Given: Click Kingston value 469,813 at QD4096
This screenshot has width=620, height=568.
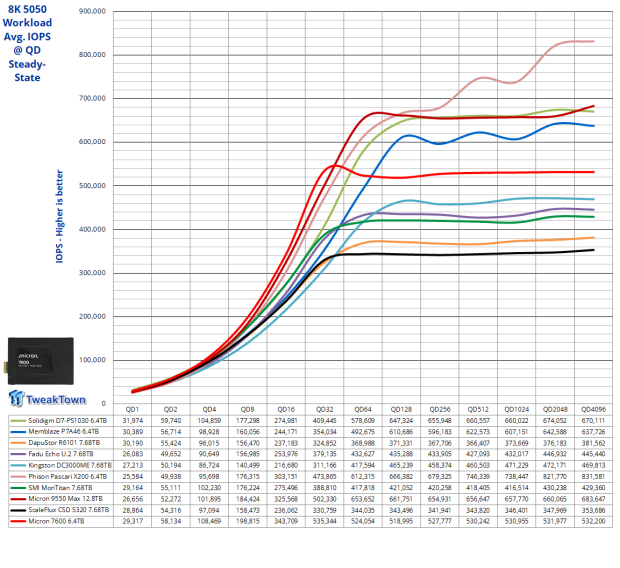Looking at the screenshot, I should [593, 465].
